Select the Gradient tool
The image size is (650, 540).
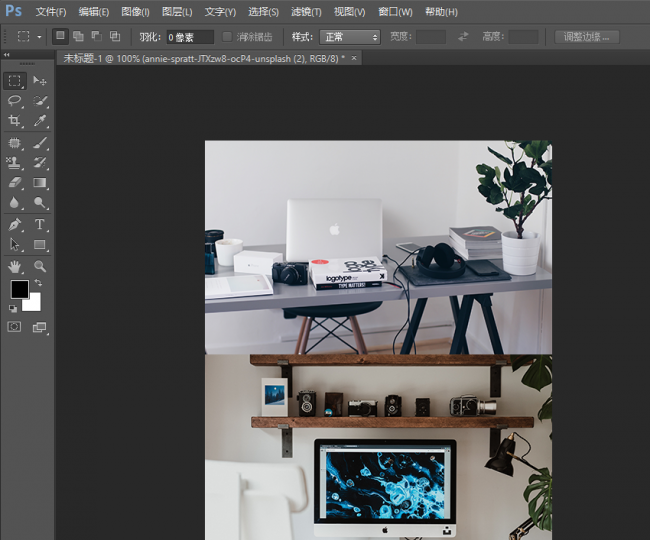click(x=40, y=182)
